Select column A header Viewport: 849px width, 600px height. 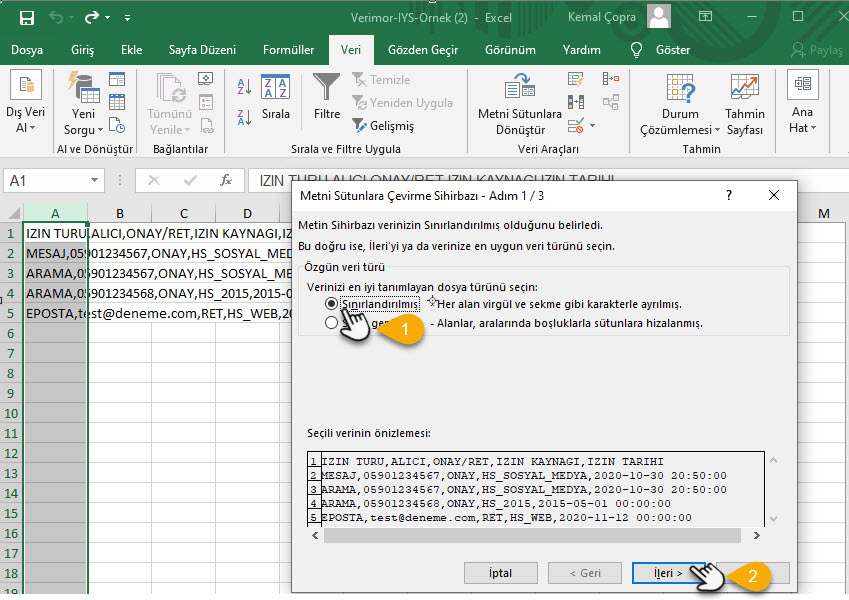point(55,213)
